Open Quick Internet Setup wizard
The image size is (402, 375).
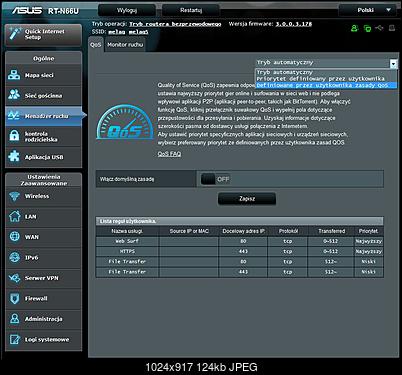coord(43,34)
